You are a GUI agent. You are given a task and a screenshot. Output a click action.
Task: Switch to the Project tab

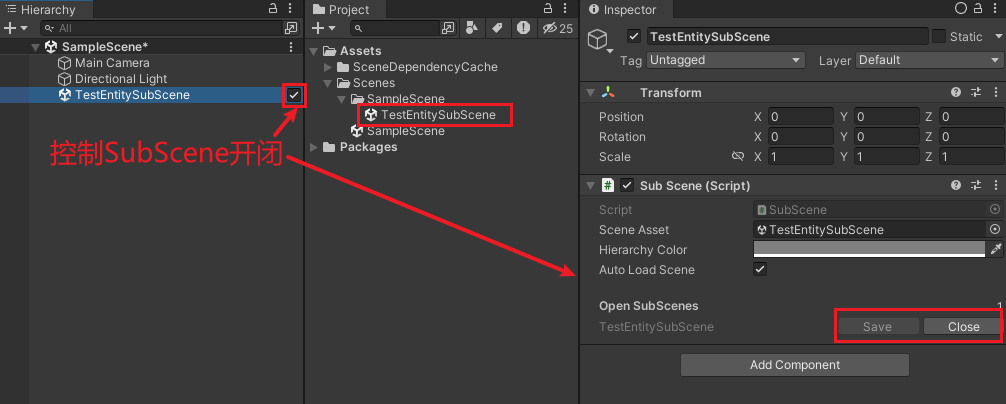point(347,10)
